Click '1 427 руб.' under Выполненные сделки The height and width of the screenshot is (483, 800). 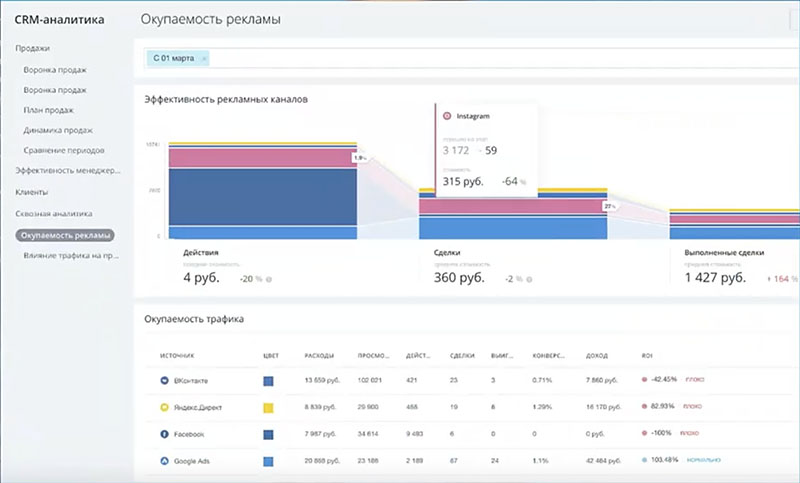(715, 278)
